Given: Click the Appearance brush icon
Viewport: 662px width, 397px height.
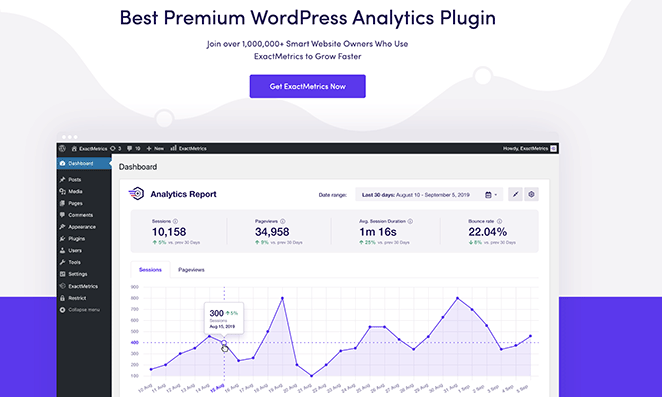Looking at the screenshot, I should click(x=62, y=227).
